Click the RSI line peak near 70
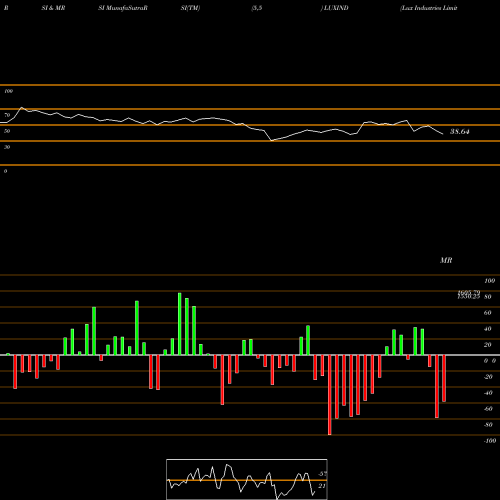Viewport: 500px width, 500px height. (x=22, y=107)
